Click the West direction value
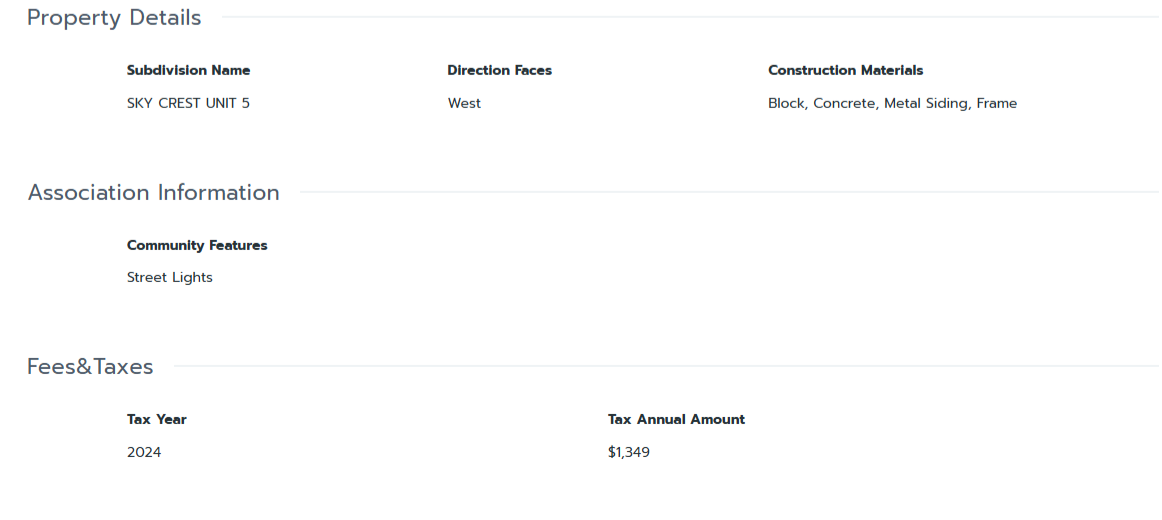The image size is (1162, 520). click(x=464, y=103)
